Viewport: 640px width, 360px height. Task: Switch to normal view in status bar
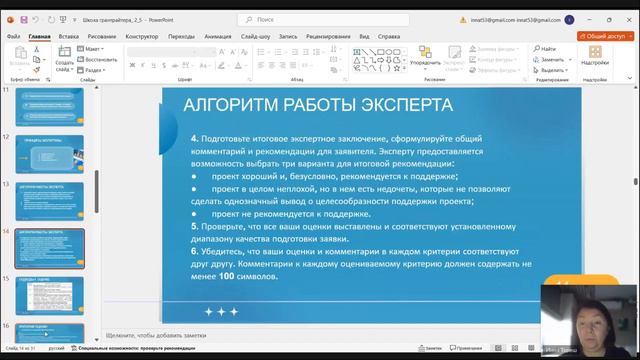pos(498,348)
